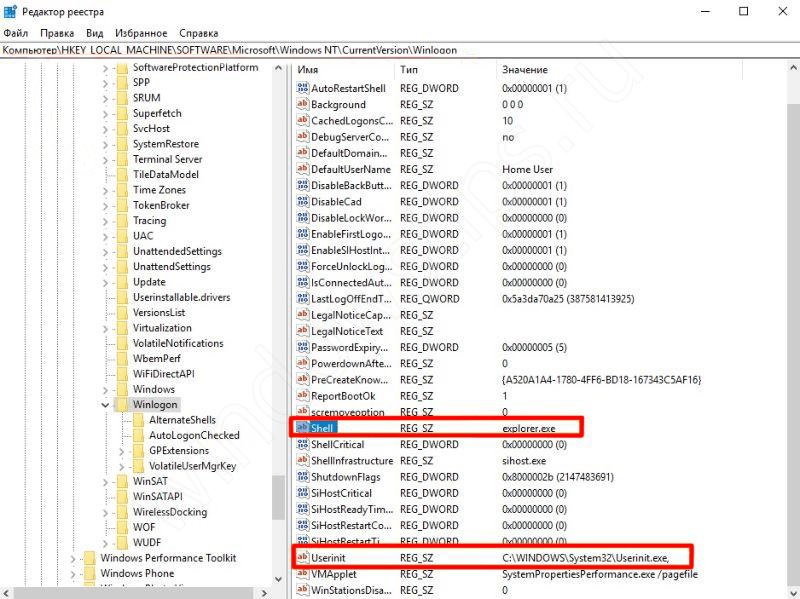Image resolution: width=800 pixels, height=599 pixels.
Task: Click the tree pane vertical scrollbar thumb
Action: 278,497
